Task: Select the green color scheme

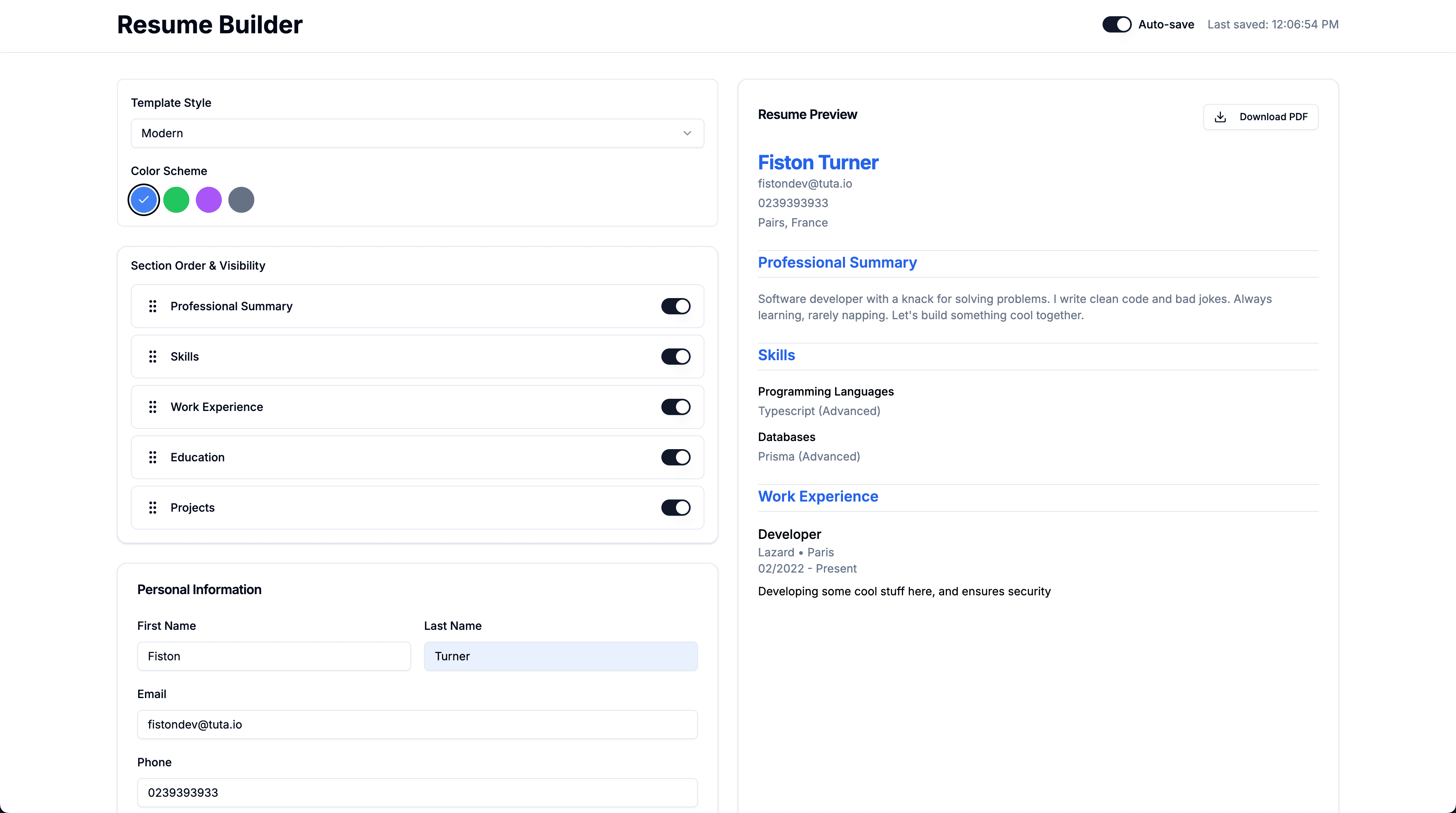Action: coord(176,199)
